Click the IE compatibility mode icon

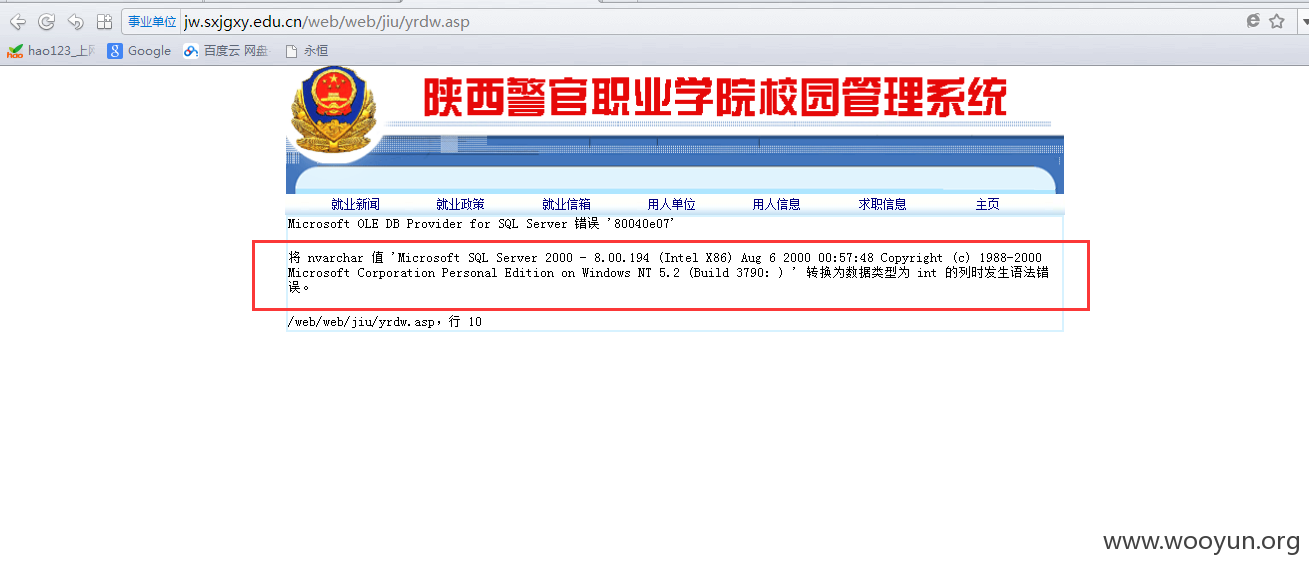(1253, 21)
